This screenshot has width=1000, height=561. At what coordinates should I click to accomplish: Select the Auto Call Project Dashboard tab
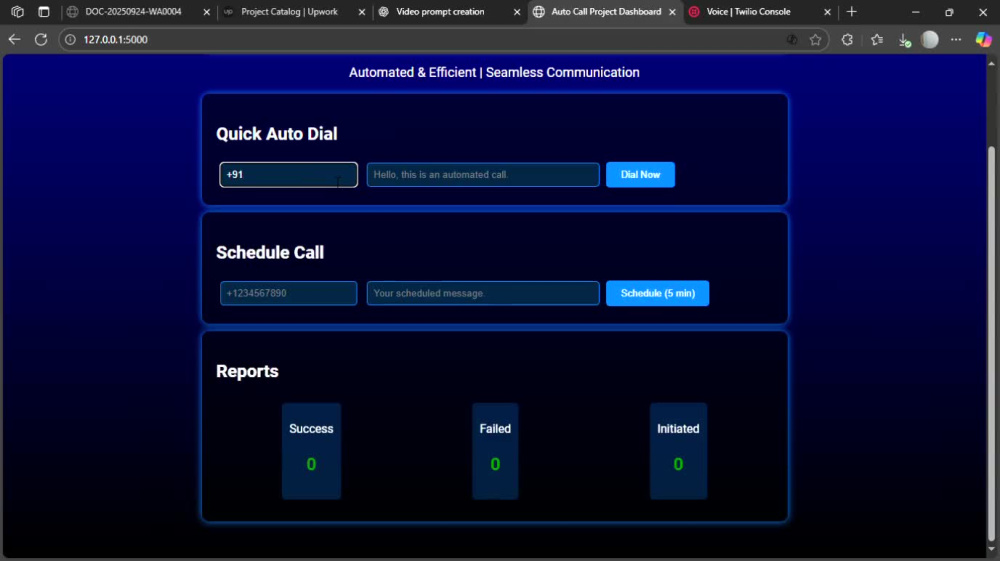tap(606, 11)
